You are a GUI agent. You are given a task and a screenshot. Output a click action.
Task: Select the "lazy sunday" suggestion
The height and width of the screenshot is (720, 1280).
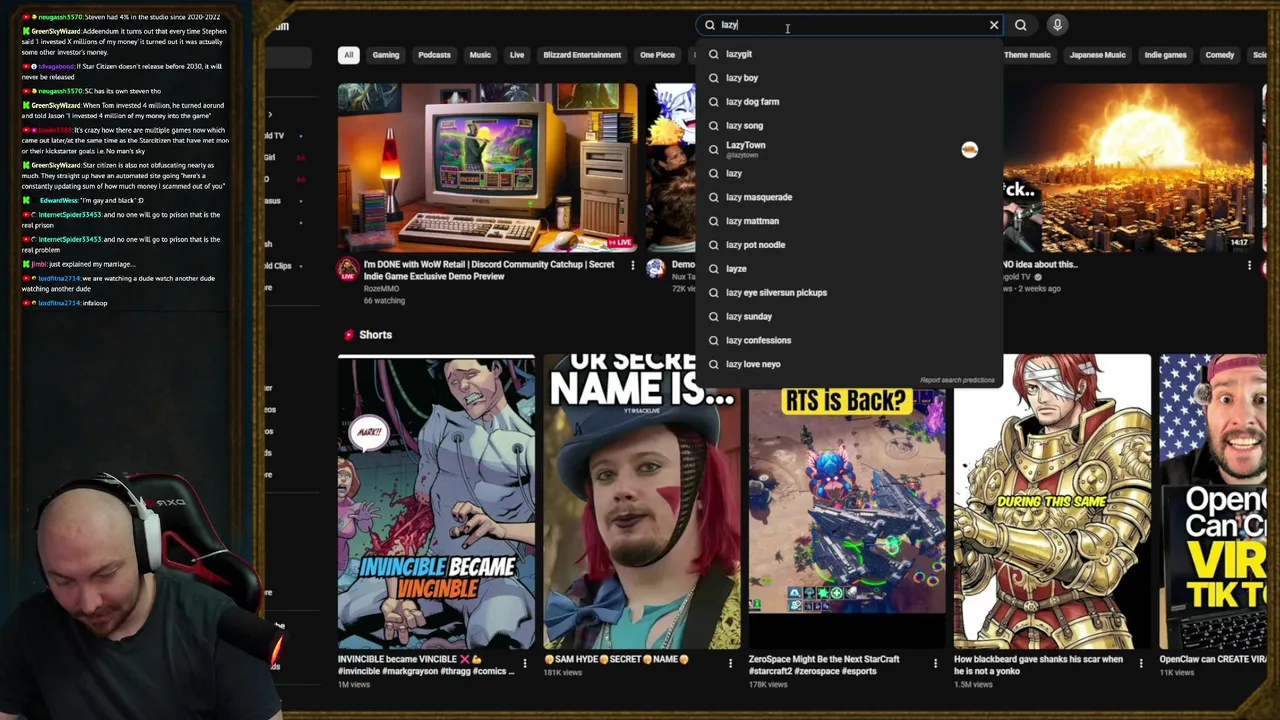tap(850, 317)
